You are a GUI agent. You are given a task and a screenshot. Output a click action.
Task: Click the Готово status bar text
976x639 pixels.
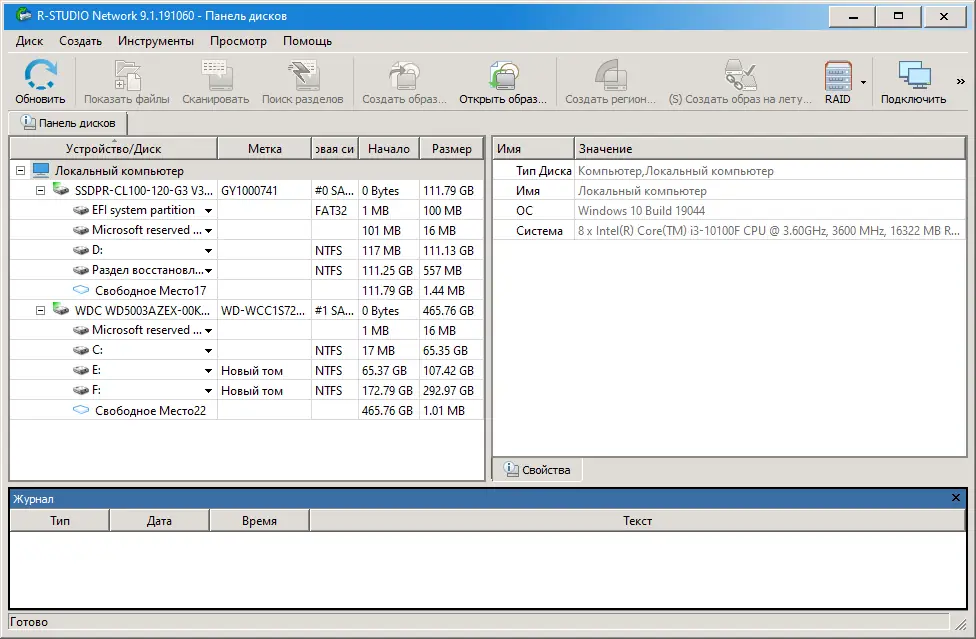click(x=29, y=622)
